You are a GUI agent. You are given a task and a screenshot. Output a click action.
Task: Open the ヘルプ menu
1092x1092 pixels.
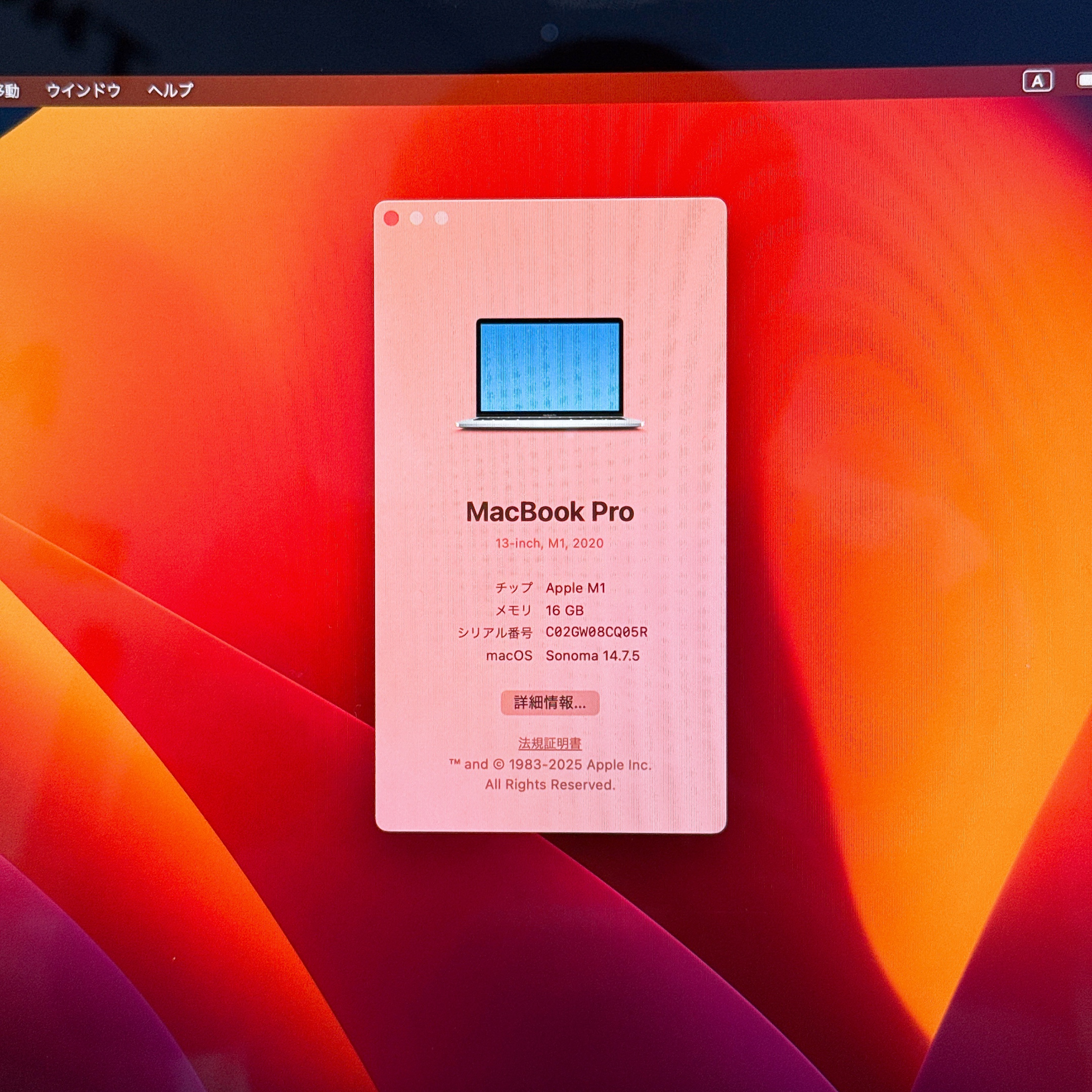[x=170, y=90]
